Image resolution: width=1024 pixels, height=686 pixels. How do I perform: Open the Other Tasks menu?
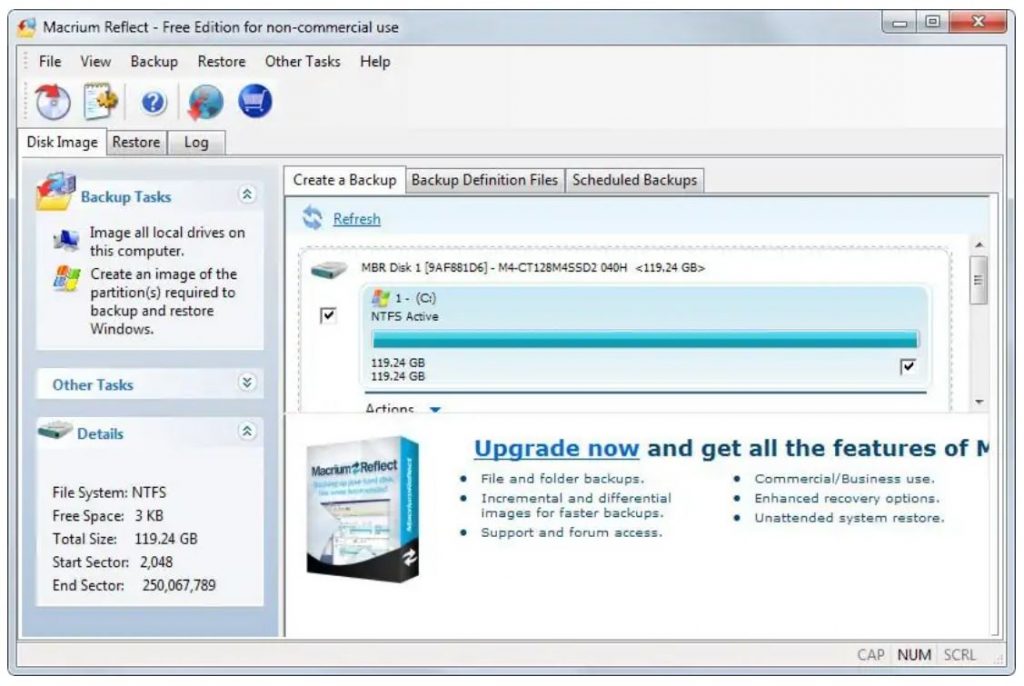[x=302, y=61]
